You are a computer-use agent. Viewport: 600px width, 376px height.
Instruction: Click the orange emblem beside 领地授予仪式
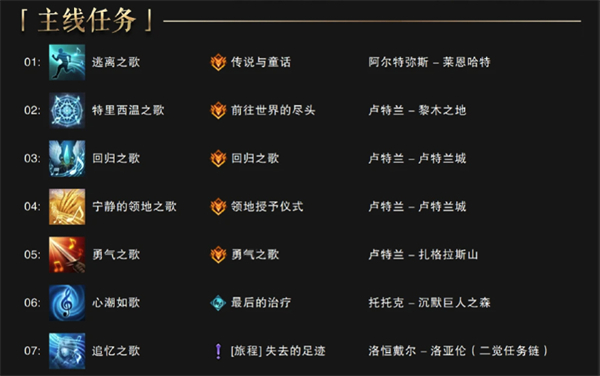pos(218,207)
